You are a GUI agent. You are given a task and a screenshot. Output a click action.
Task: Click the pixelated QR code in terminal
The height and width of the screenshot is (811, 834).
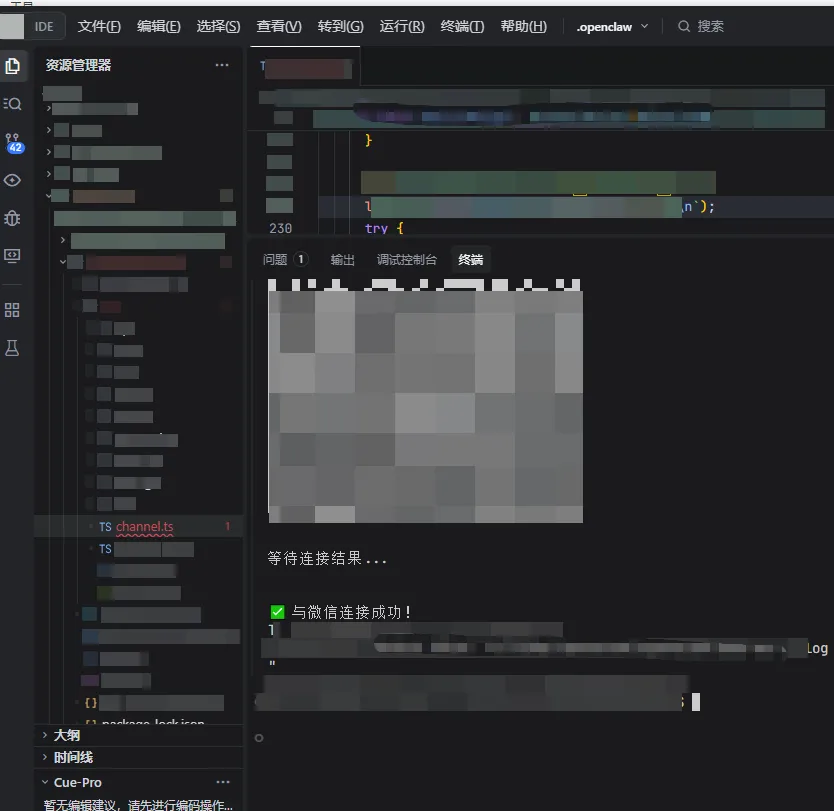point(425,401)
